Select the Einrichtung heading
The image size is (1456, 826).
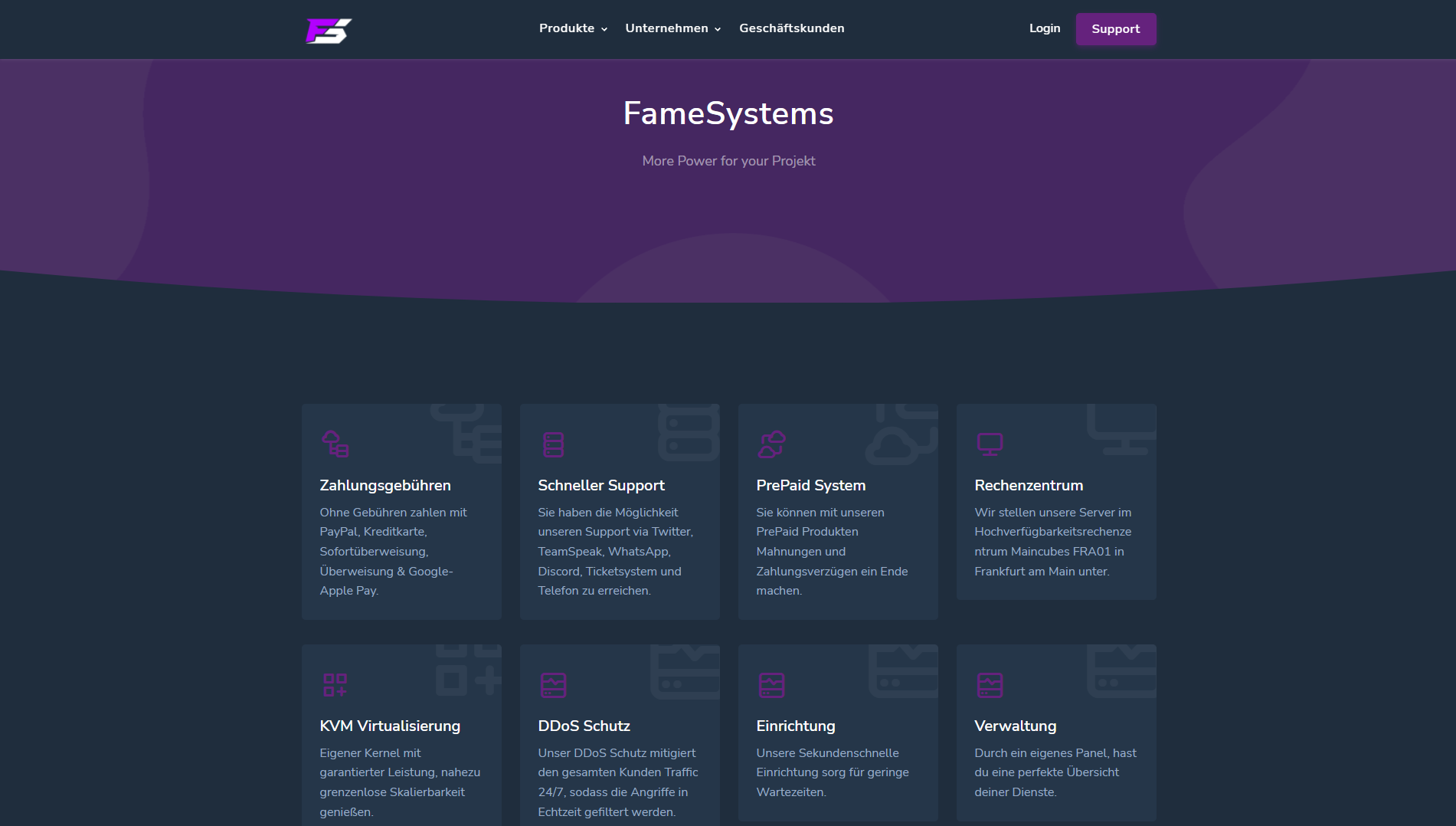(796, 726)
